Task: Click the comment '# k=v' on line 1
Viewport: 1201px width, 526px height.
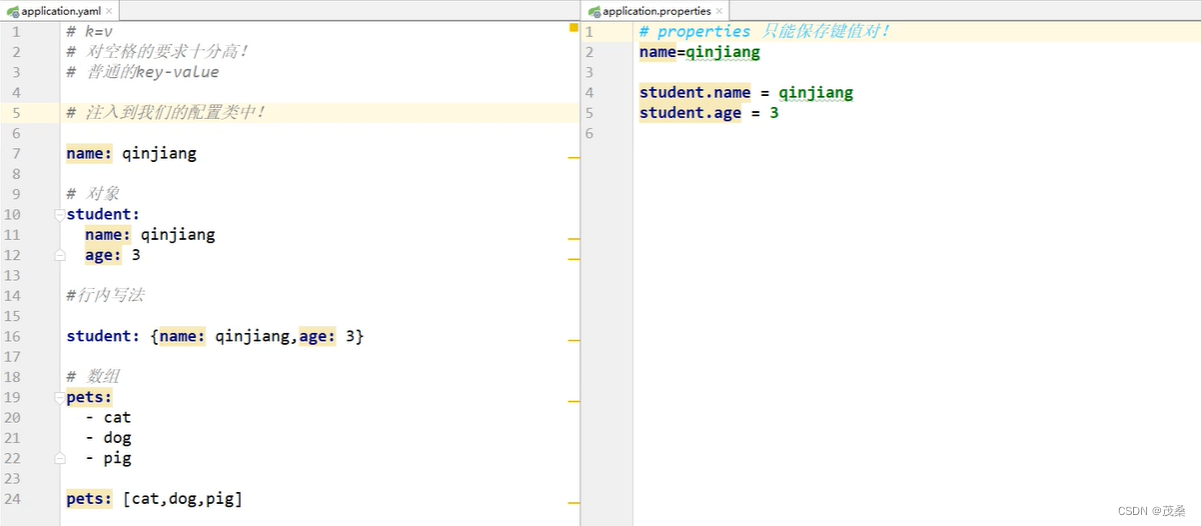Action: click(90, 31)
